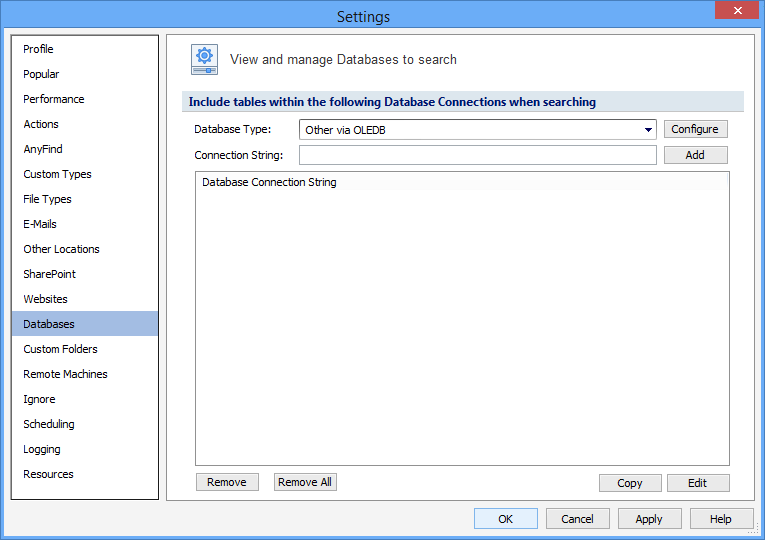The image size is (765, 540).
Task: Go to the SharePoint settings section
Action: pos(50,274)
